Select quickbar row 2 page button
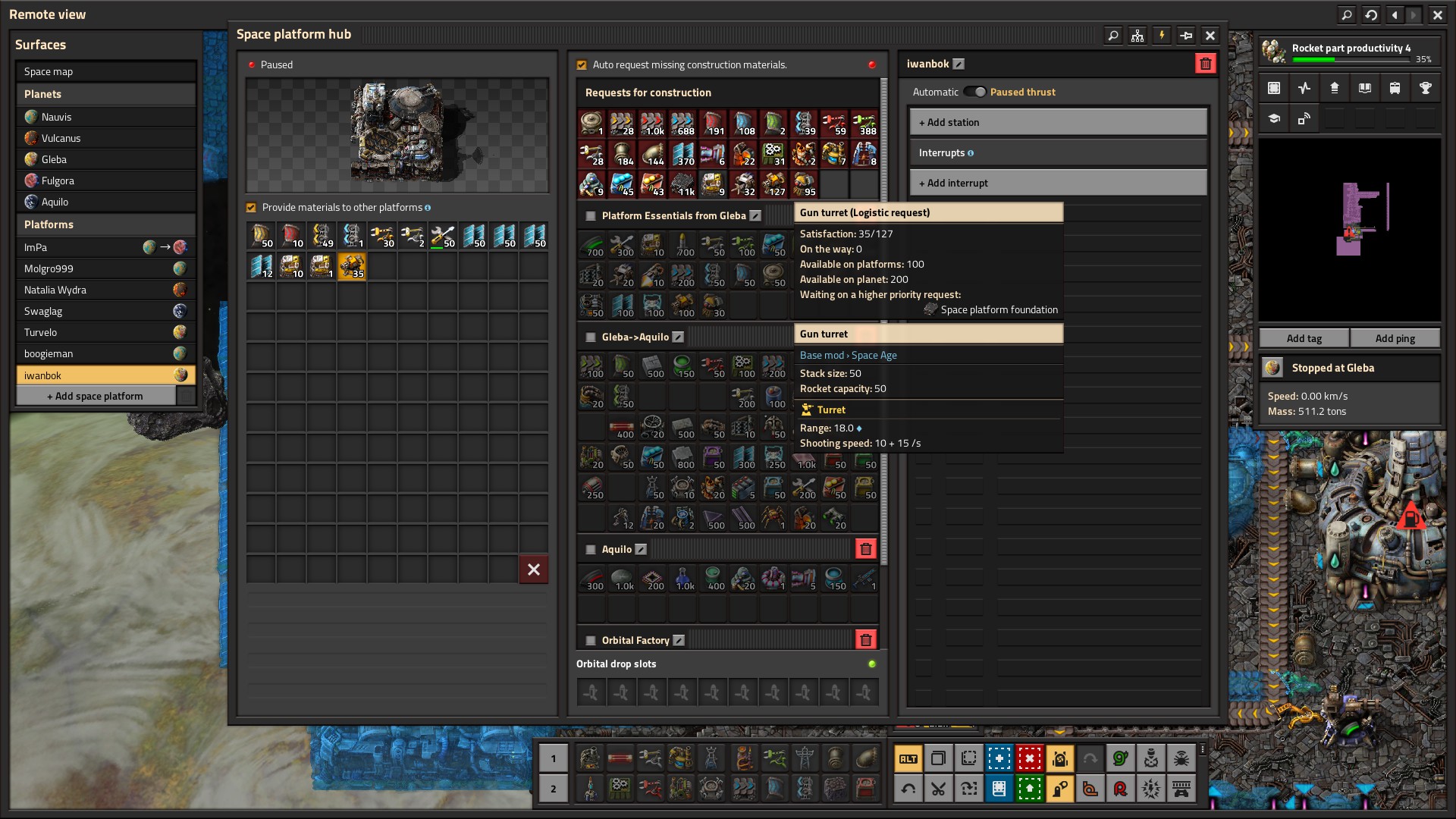The width and height of the screenshot is (1456, 819). 554,789
